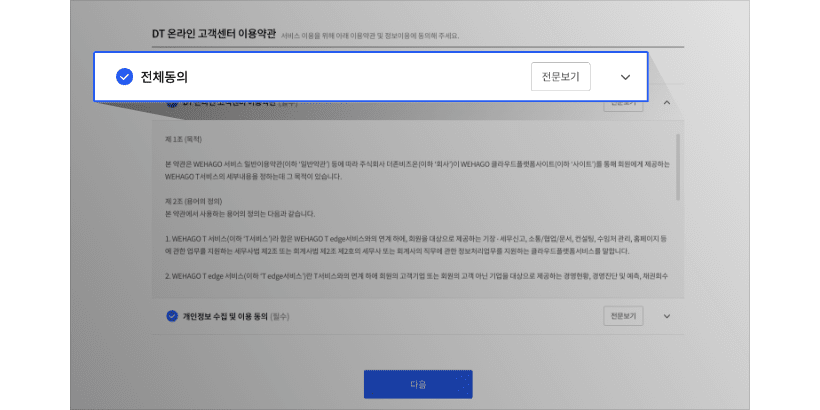
Task: Select the 제 2조 (용어의 정의) heading
Action: 194,201
